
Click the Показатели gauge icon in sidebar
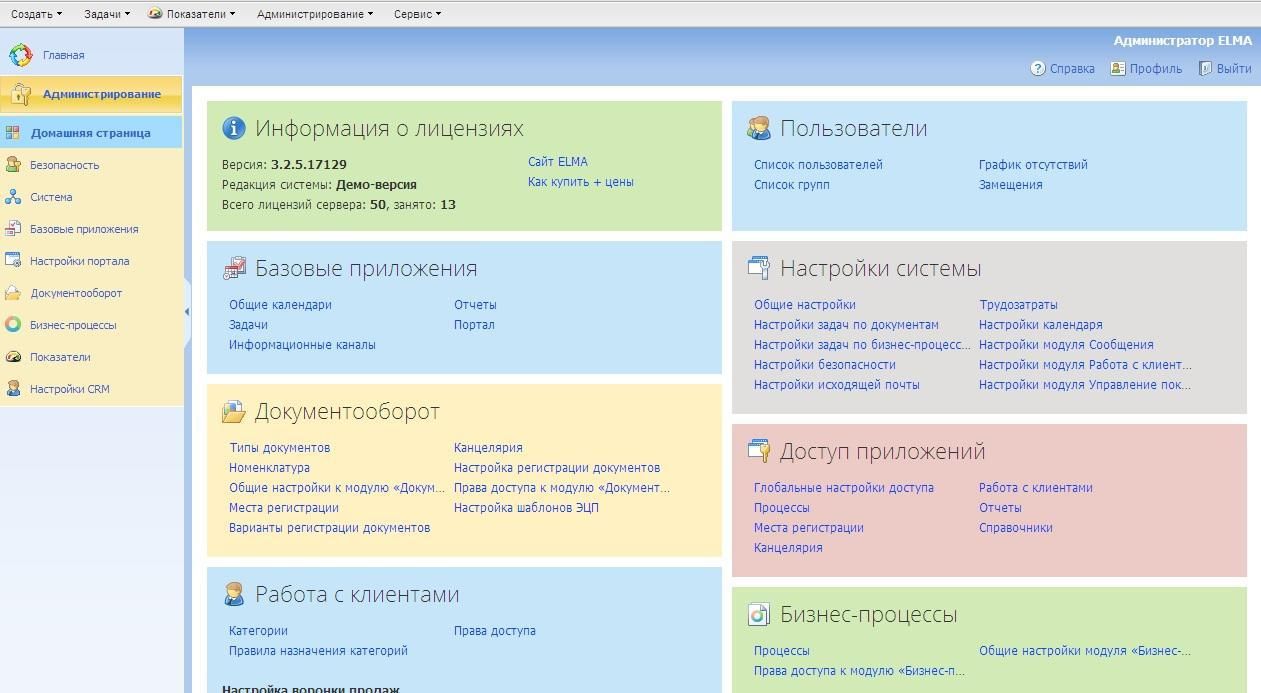[13, 357]
